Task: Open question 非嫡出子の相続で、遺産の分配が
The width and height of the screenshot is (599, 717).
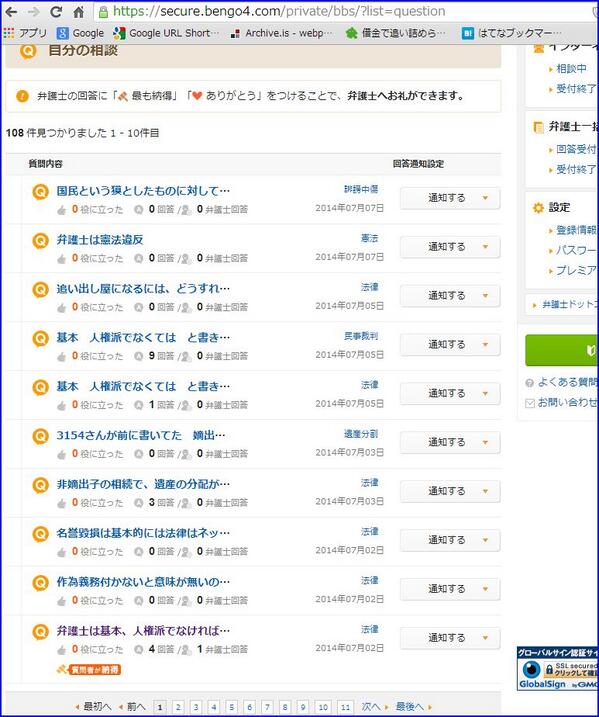Action: pos(143,484)
